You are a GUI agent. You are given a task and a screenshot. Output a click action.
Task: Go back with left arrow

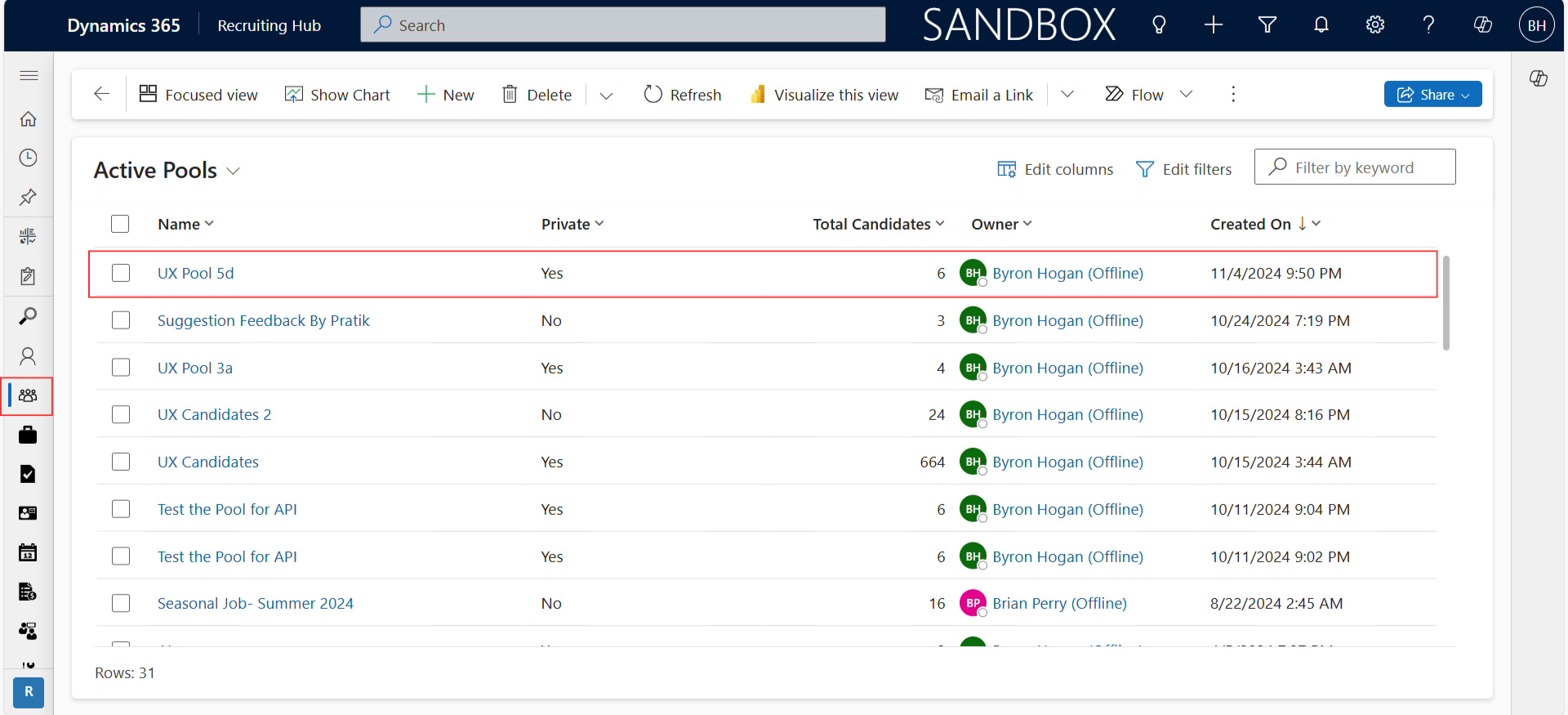102,94
